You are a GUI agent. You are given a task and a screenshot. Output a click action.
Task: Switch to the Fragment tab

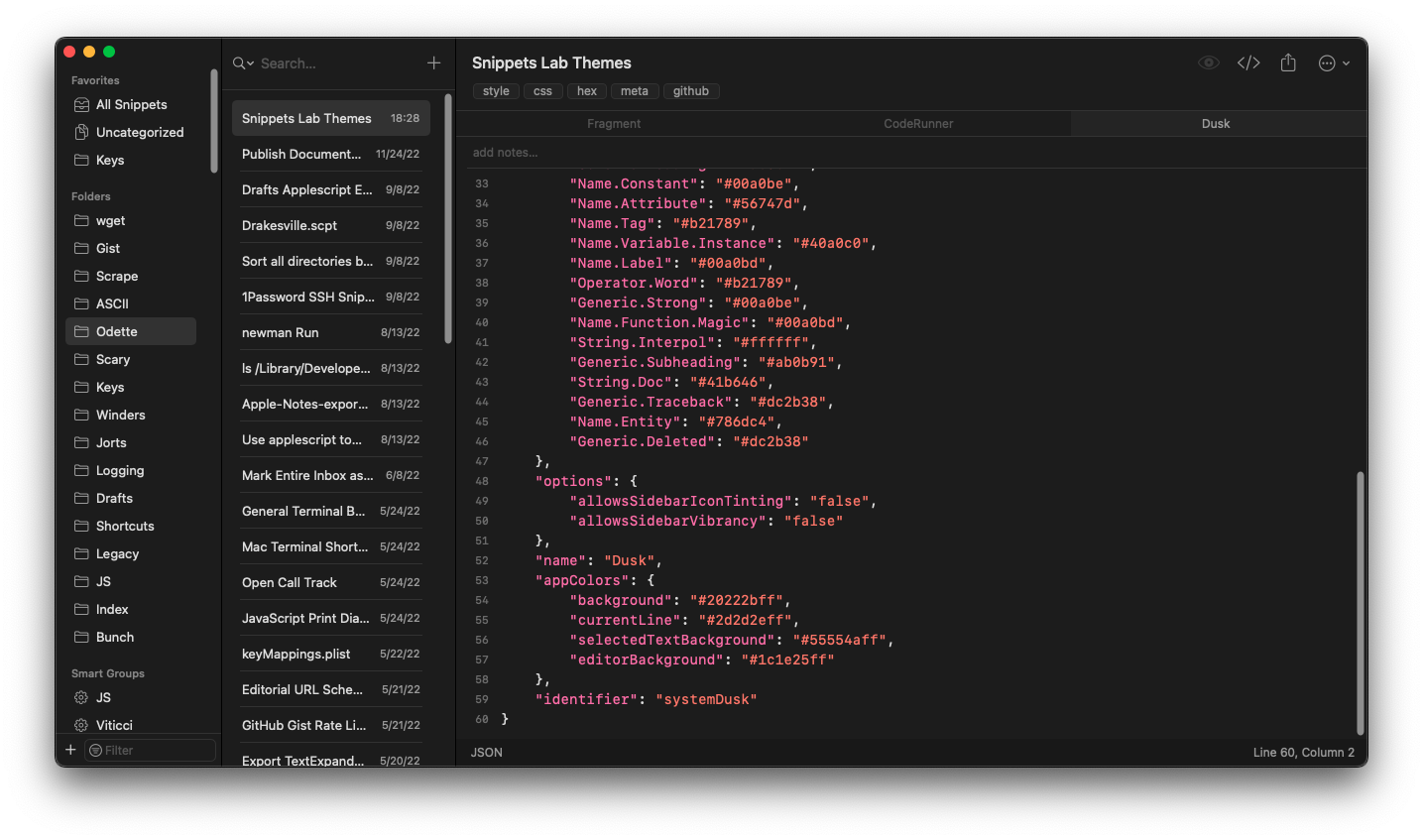tap(614, 124)
